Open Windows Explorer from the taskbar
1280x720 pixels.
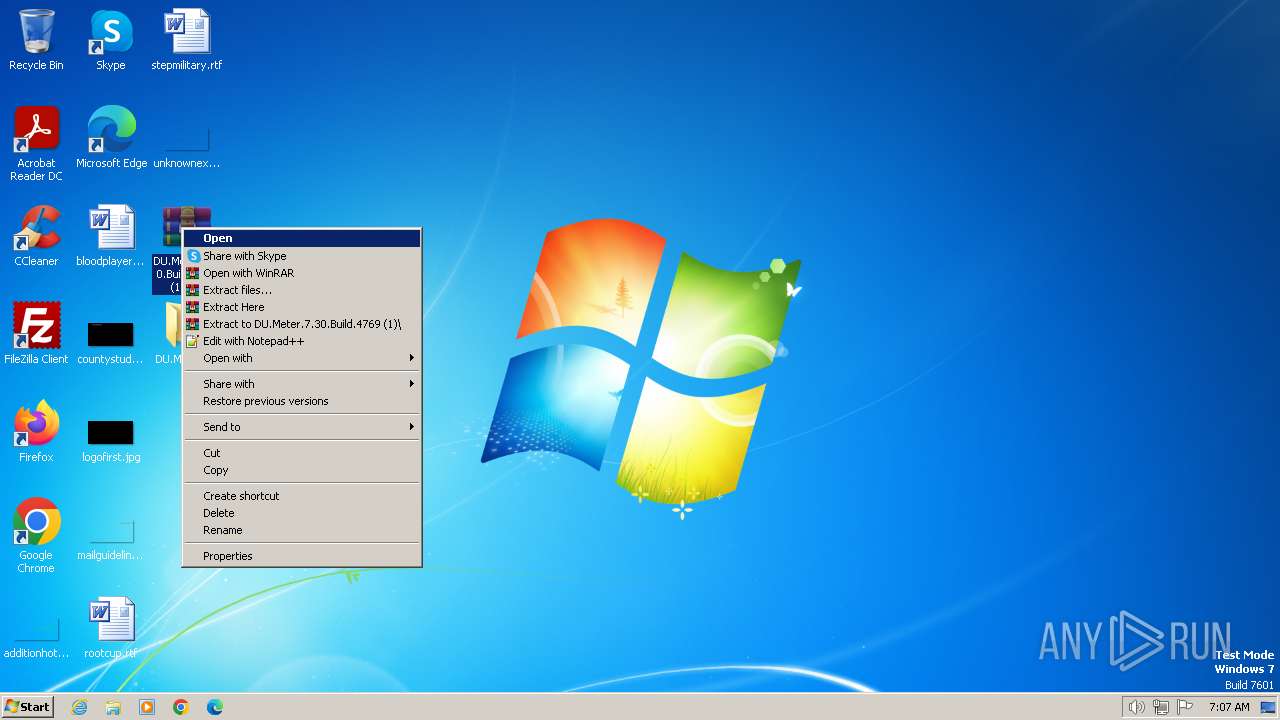pos(113,707)
